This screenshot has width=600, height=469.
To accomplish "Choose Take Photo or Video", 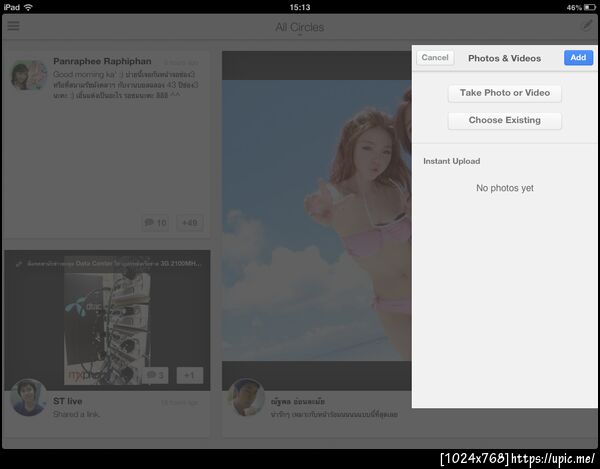I will [505, 93].
